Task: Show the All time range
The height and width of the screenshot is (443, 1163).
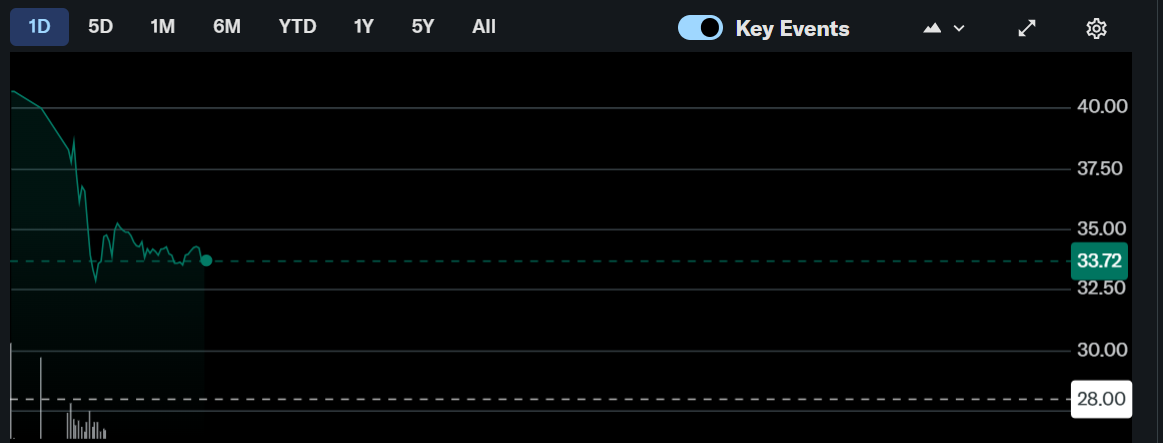Action: click(x=484, y=27)
